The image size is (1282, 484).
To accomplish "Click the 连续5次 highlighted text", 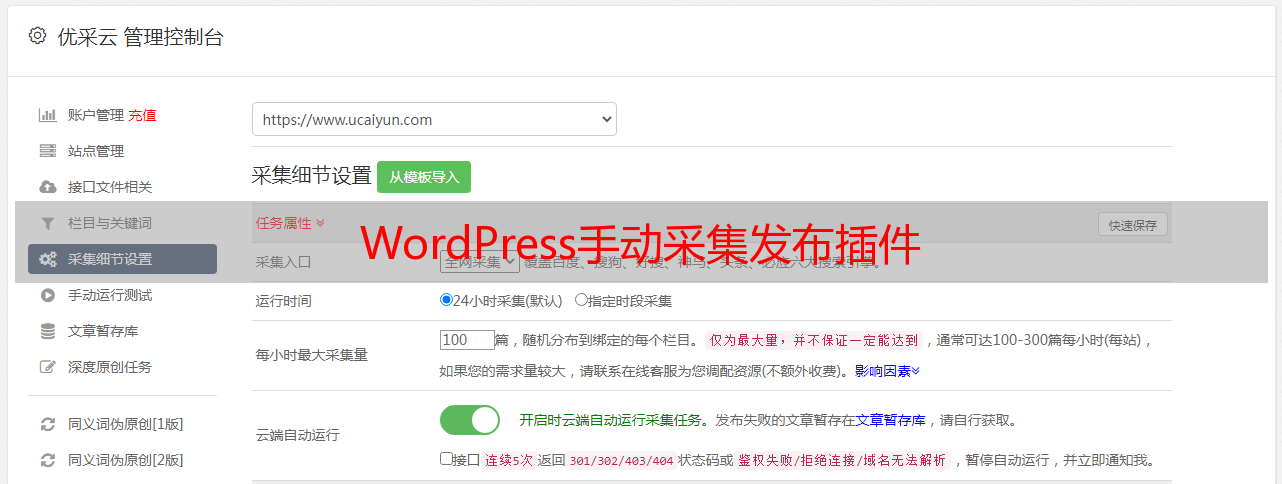I will coord(509,461).
